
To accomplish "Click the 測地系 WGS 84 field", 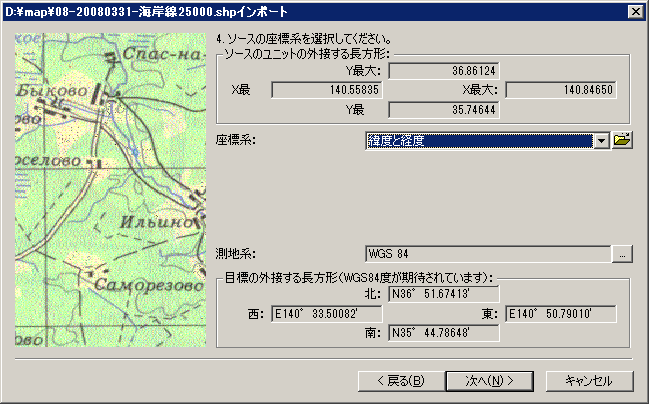I will (488, 254).
